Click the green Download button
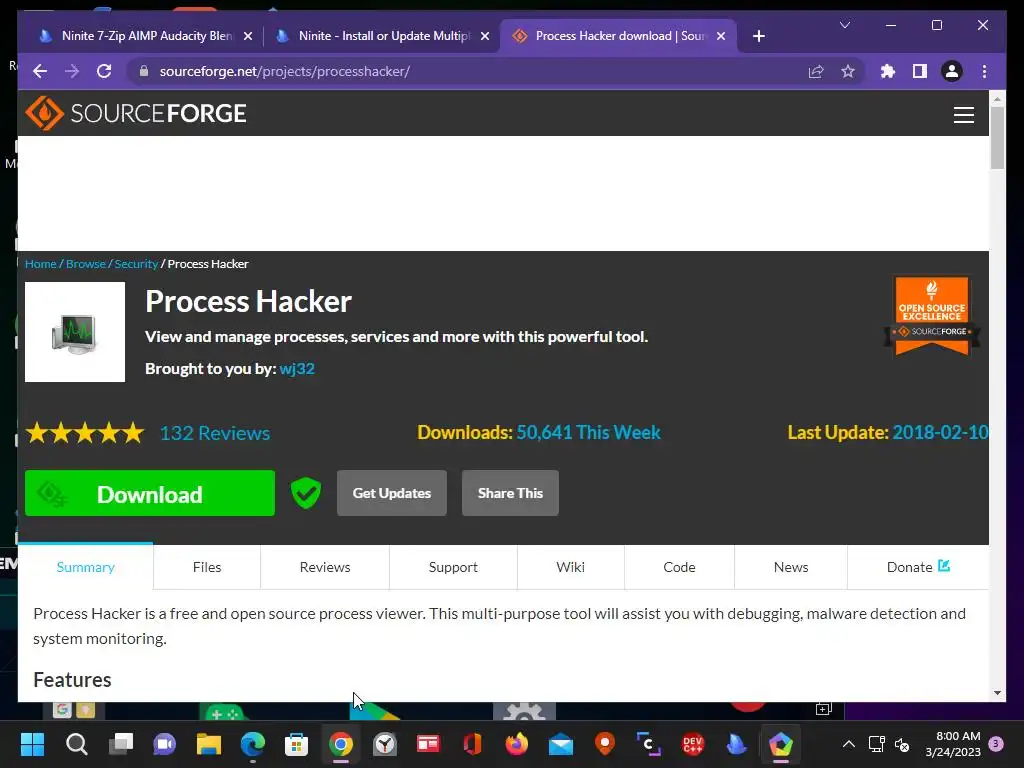The image size is (1024, 768). click(x=150, y=493)
